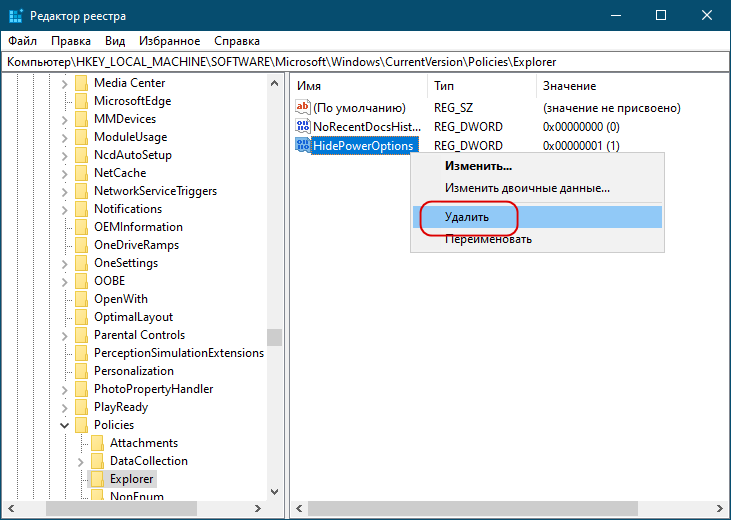Screen dimensions: 731x520
Task: Expand the NetCache key
Action: pos(65,173)
